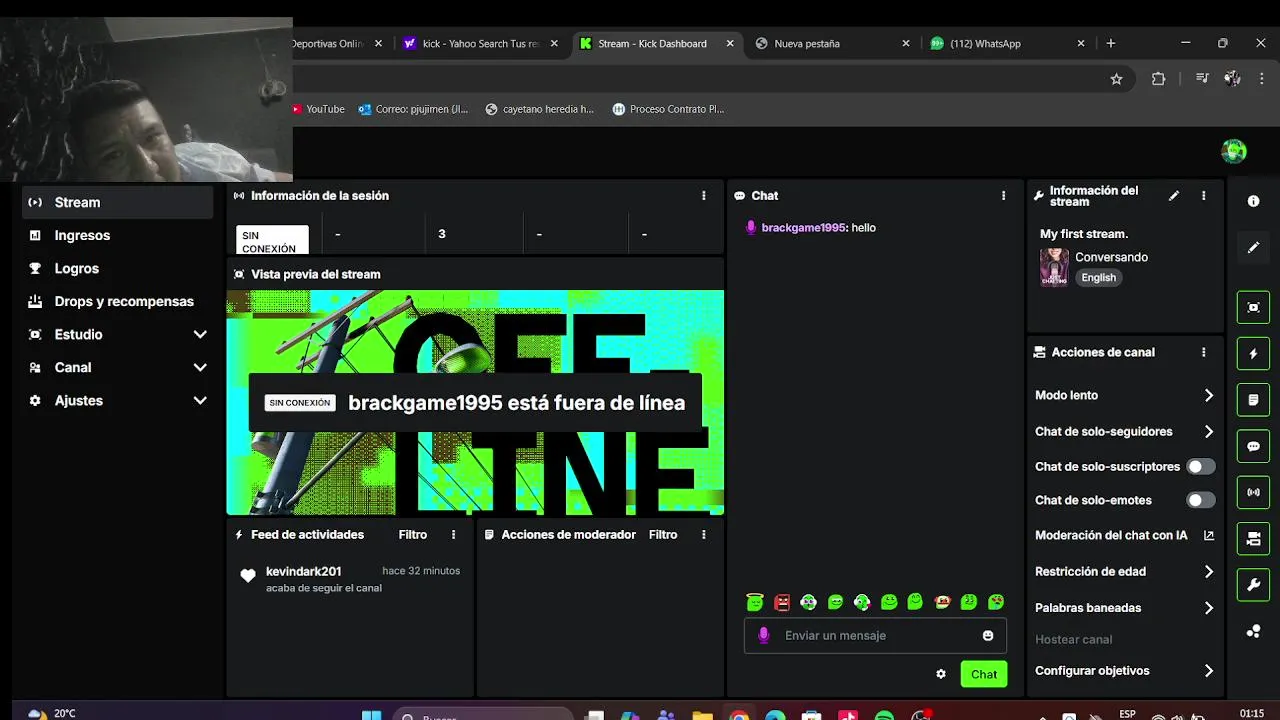
Task: Open Restricción de edad settings
Action: click(x=1124, y=572)
